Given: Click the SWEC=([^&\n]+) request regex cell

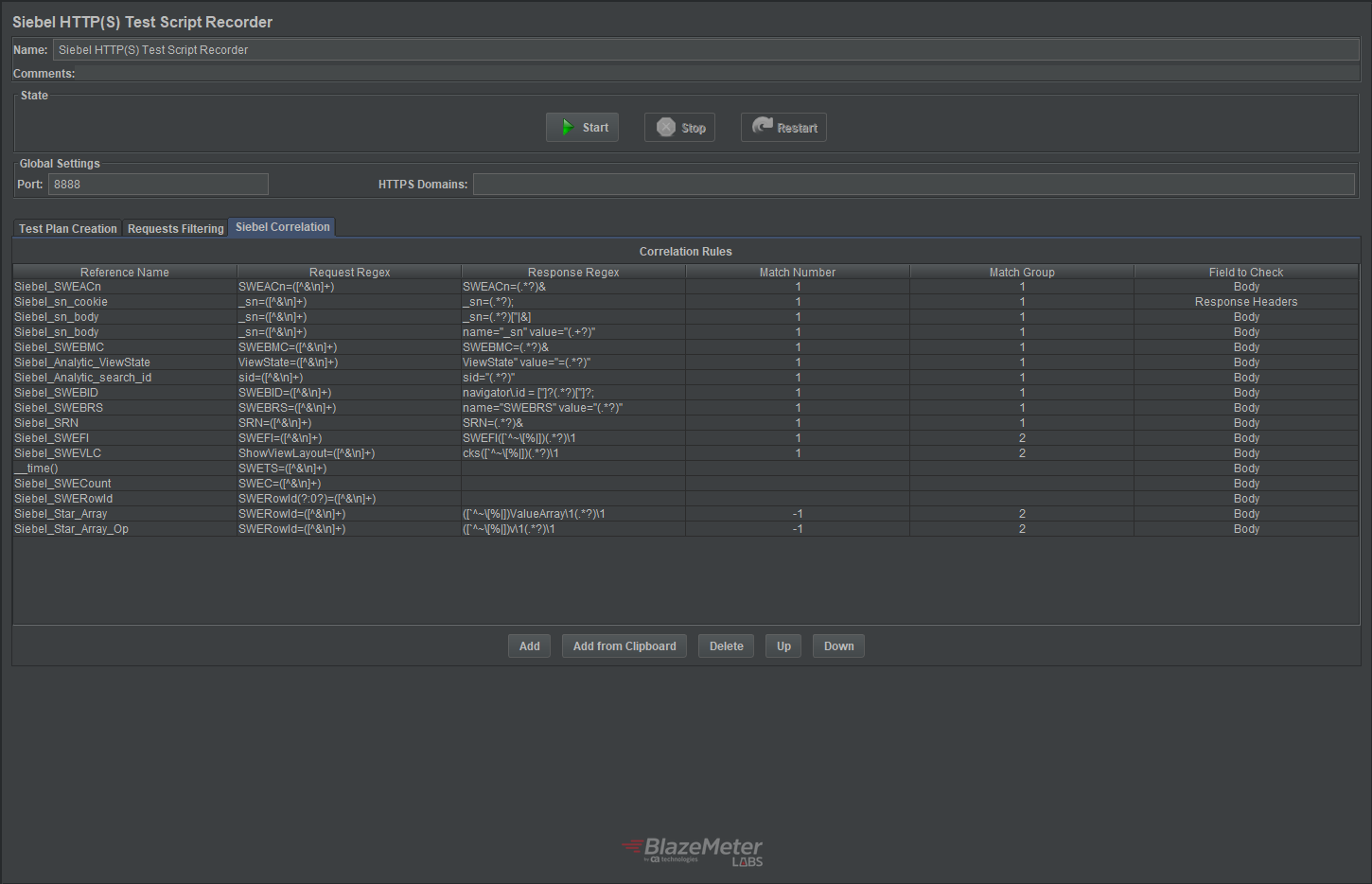Looking at the screenshot, I should 349,484.
